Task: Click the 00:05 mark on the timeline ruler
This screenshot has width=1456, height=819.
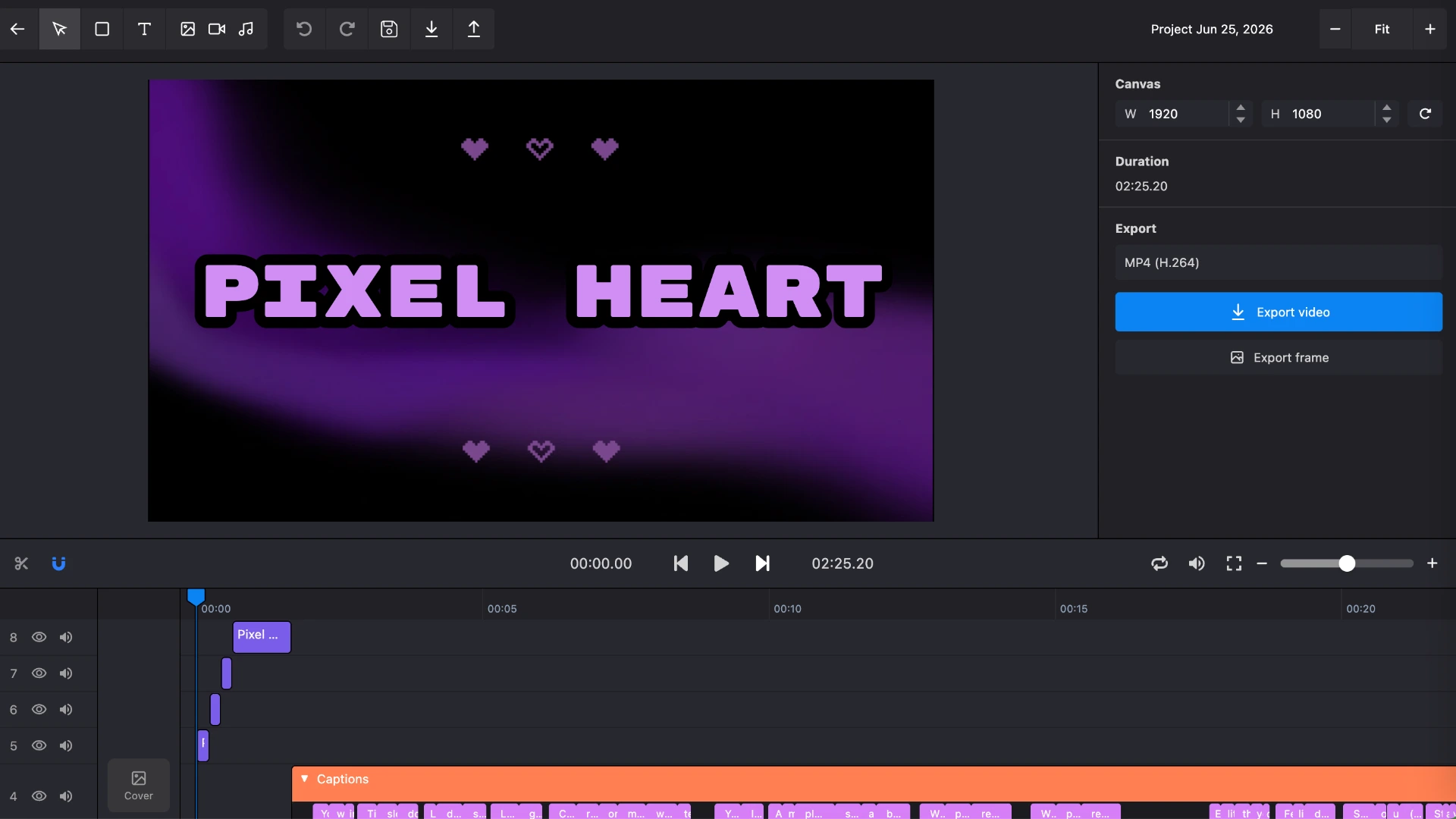Action: 502,609
